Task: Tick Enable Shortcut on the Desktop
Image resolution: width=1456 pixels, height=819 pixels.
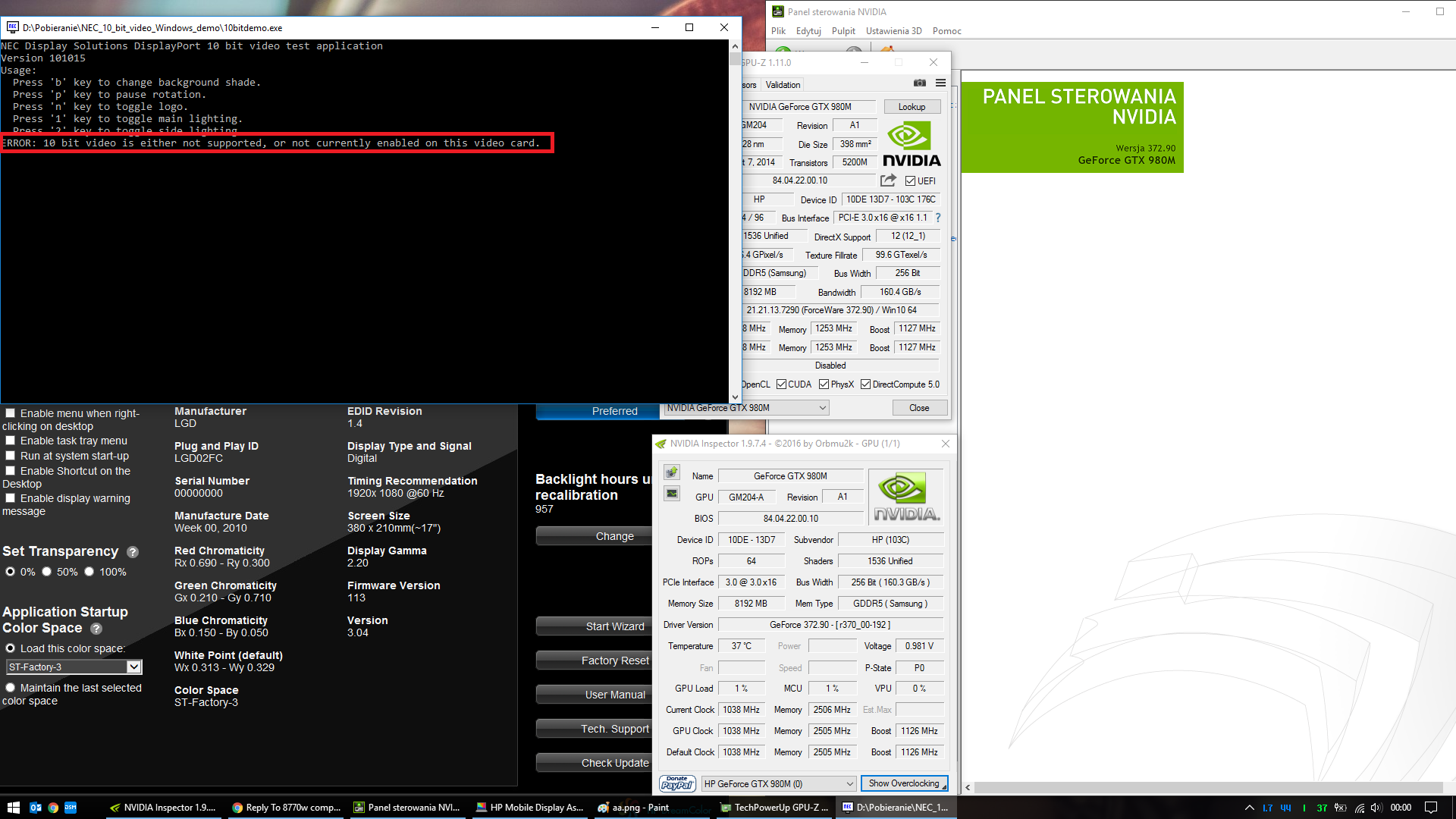Action: (x=11, y=471)
